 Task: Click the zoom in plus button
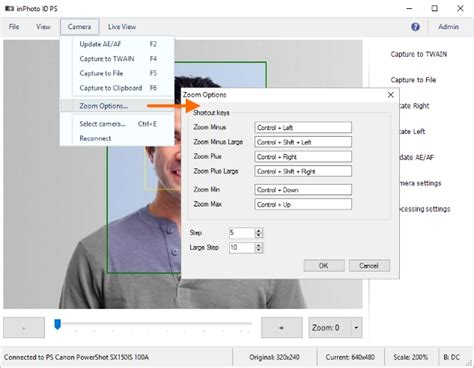pos(282,328)
